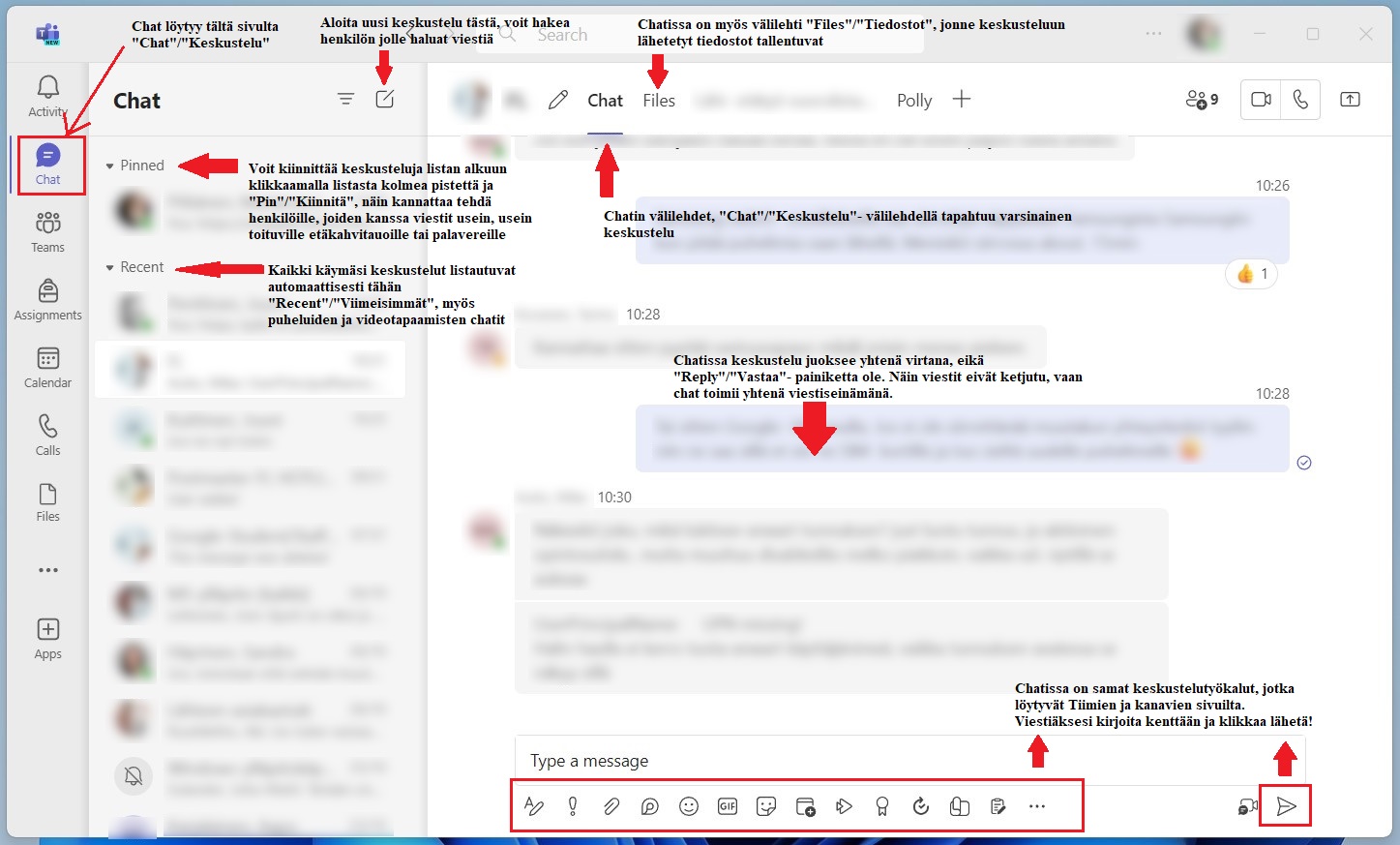Start an audio call with phone icon
1400x845 pixels.
pos(1300,100)
